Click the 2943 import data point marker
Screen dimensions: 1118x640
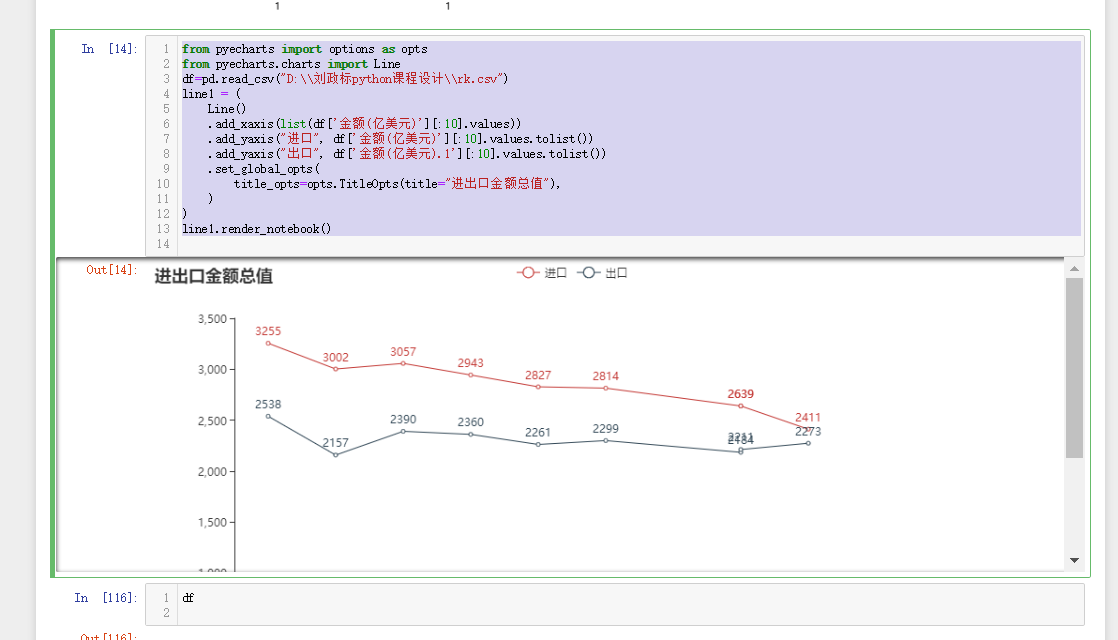tap(471, 375)
